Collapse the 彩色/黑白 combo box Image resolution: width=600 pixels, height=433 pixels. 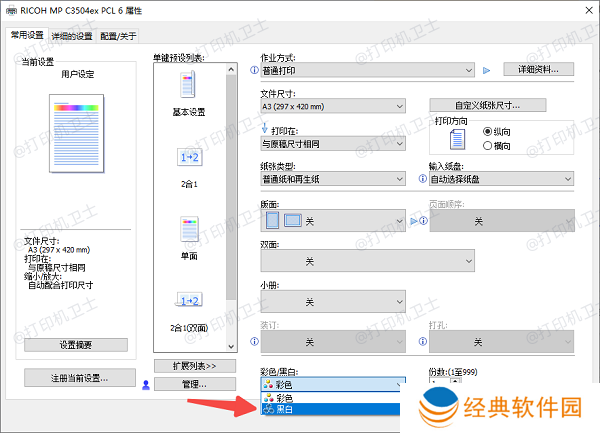[x=333, y=384]
